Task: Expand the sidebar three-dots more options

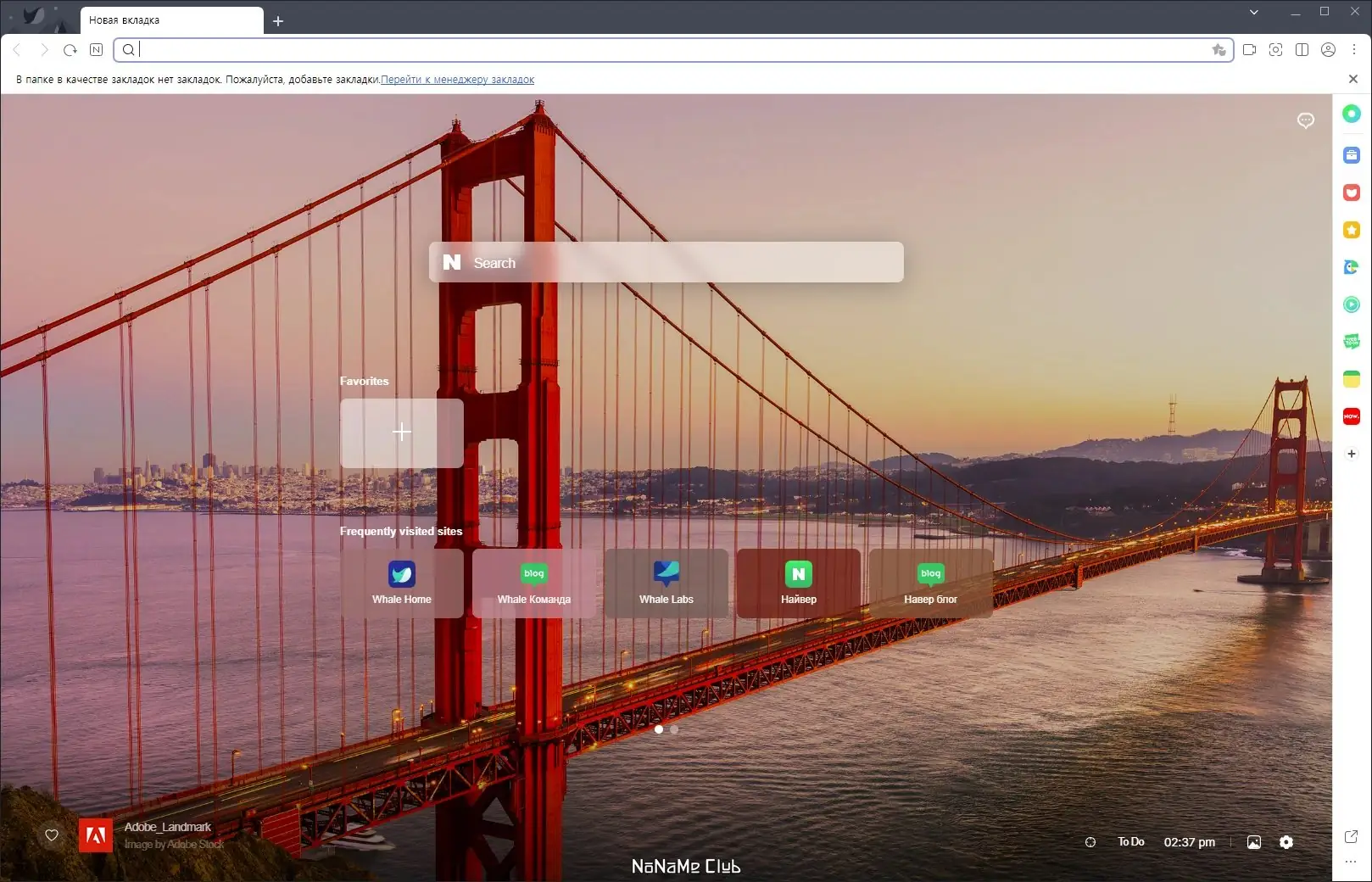Action: [x=1352, y=862]
